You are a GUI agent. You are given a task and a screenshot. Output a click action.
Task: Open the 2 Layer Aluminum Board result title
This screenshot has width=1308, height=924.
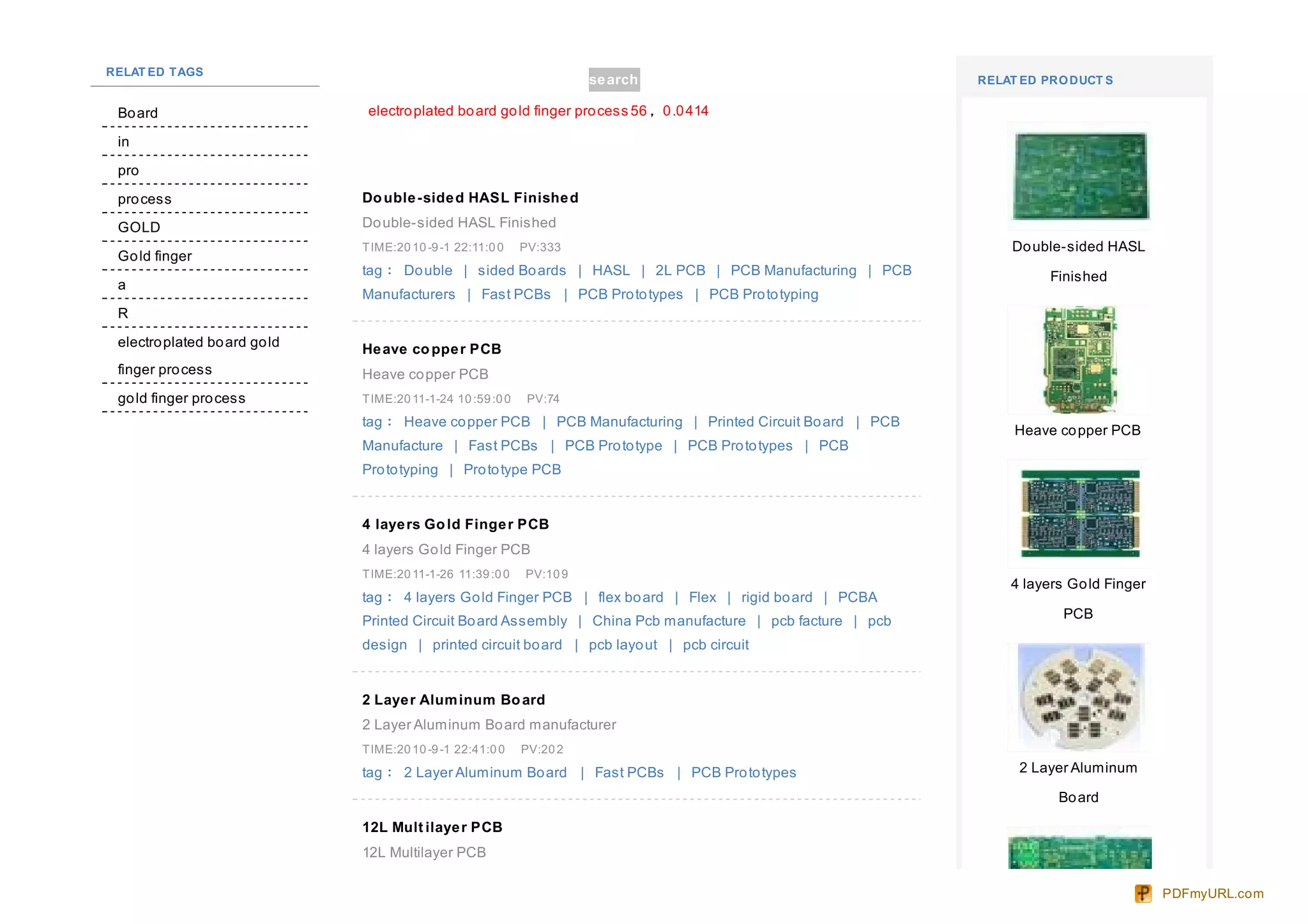pyautogui.click(x=453, y=700)
